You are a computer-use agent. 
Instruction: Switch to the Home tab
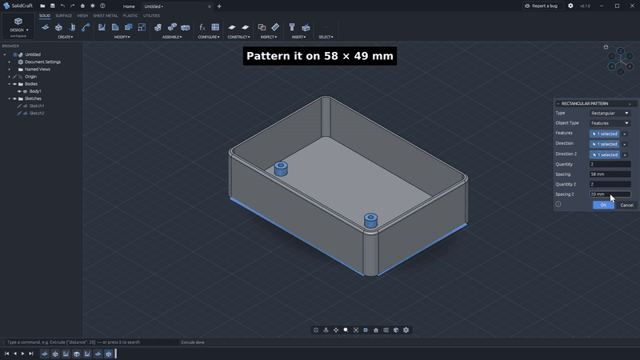pos(129,7)
